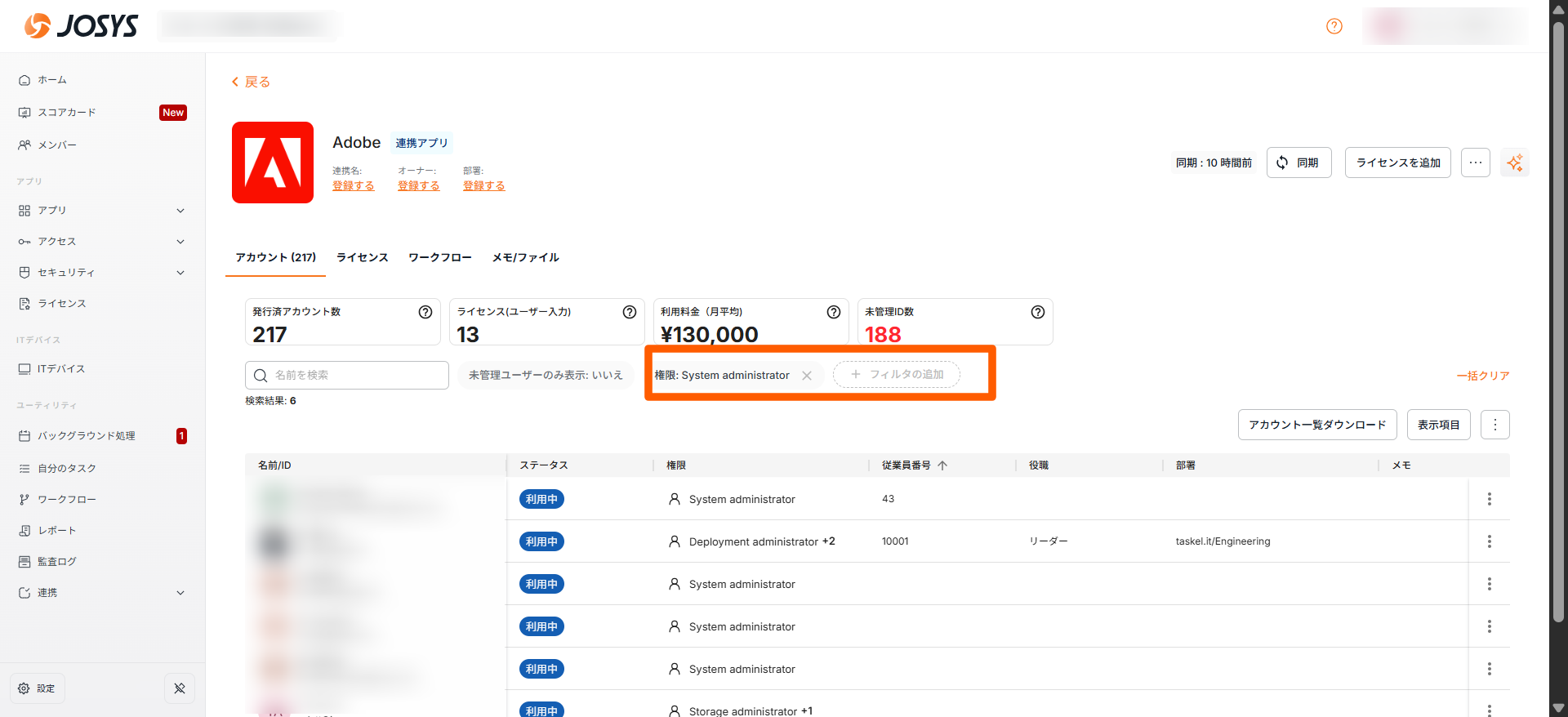Toggle the 未管理ユーザーのみ表示 filter chip
The width and height of the screenshot is (1568, 717).
click(x=546, y=375)
